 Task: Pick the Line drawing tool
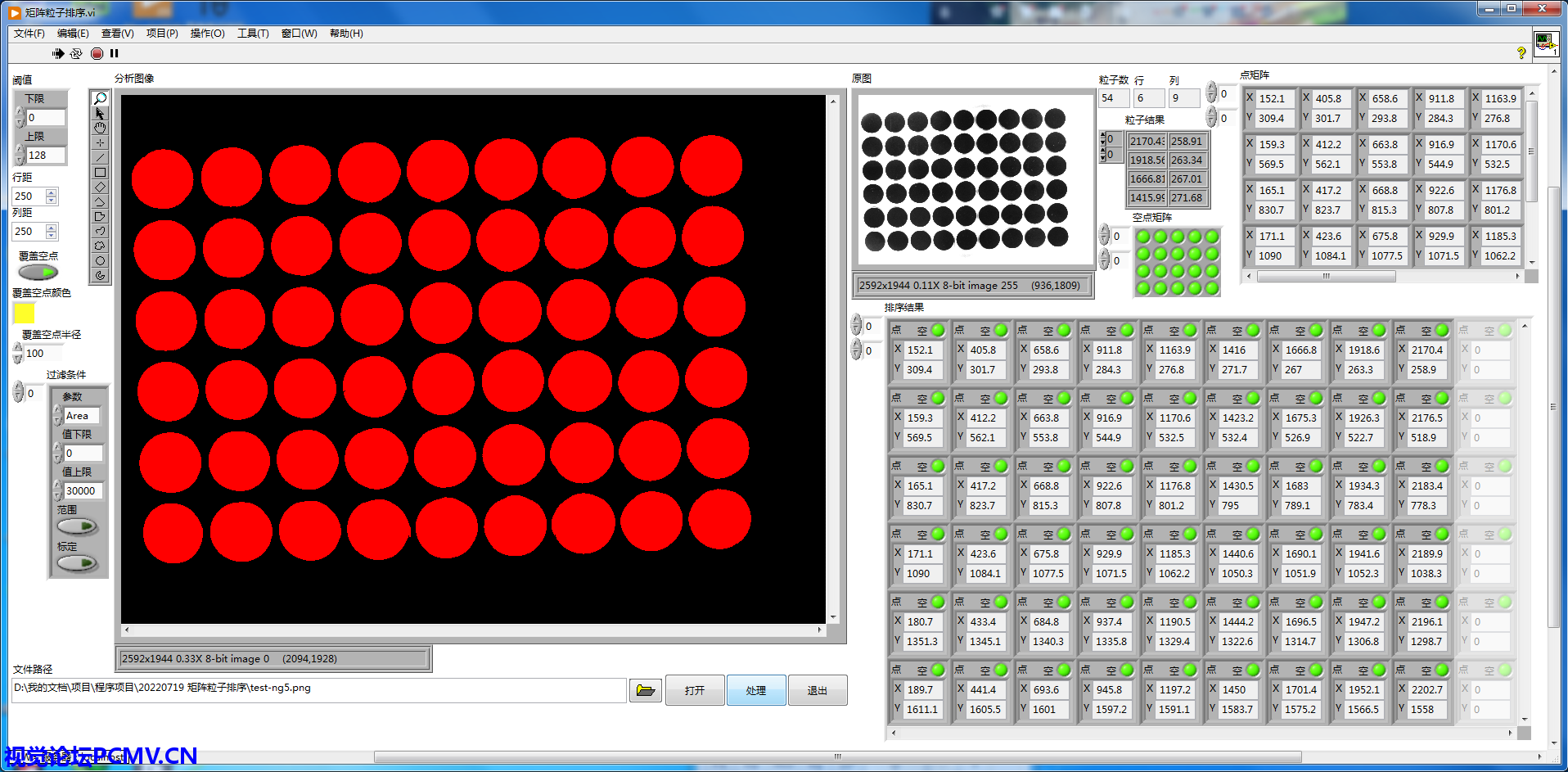click(100, 157)
